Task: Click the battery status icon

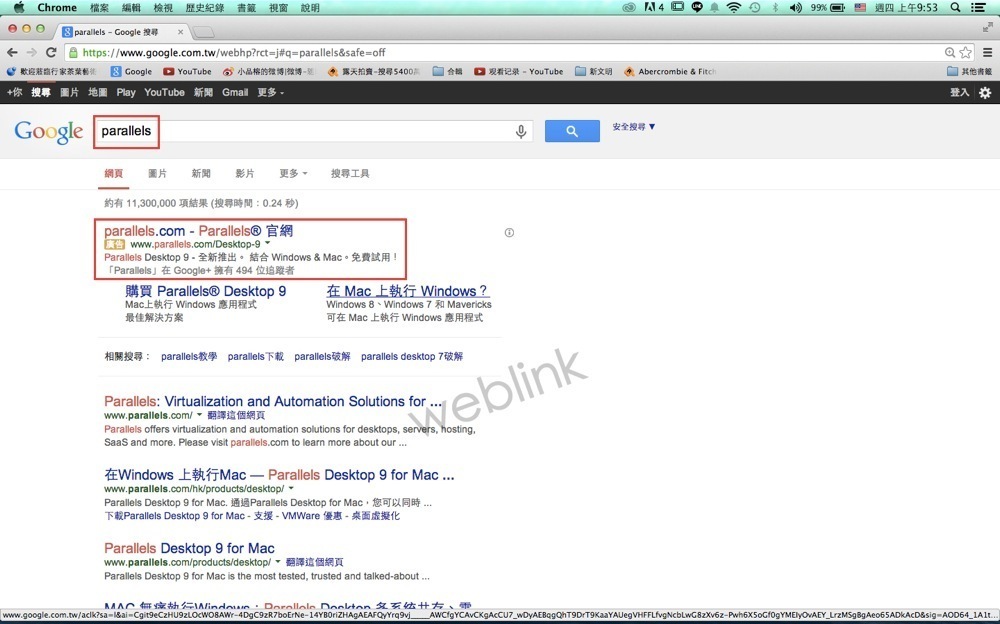Action: click(837, 8)
